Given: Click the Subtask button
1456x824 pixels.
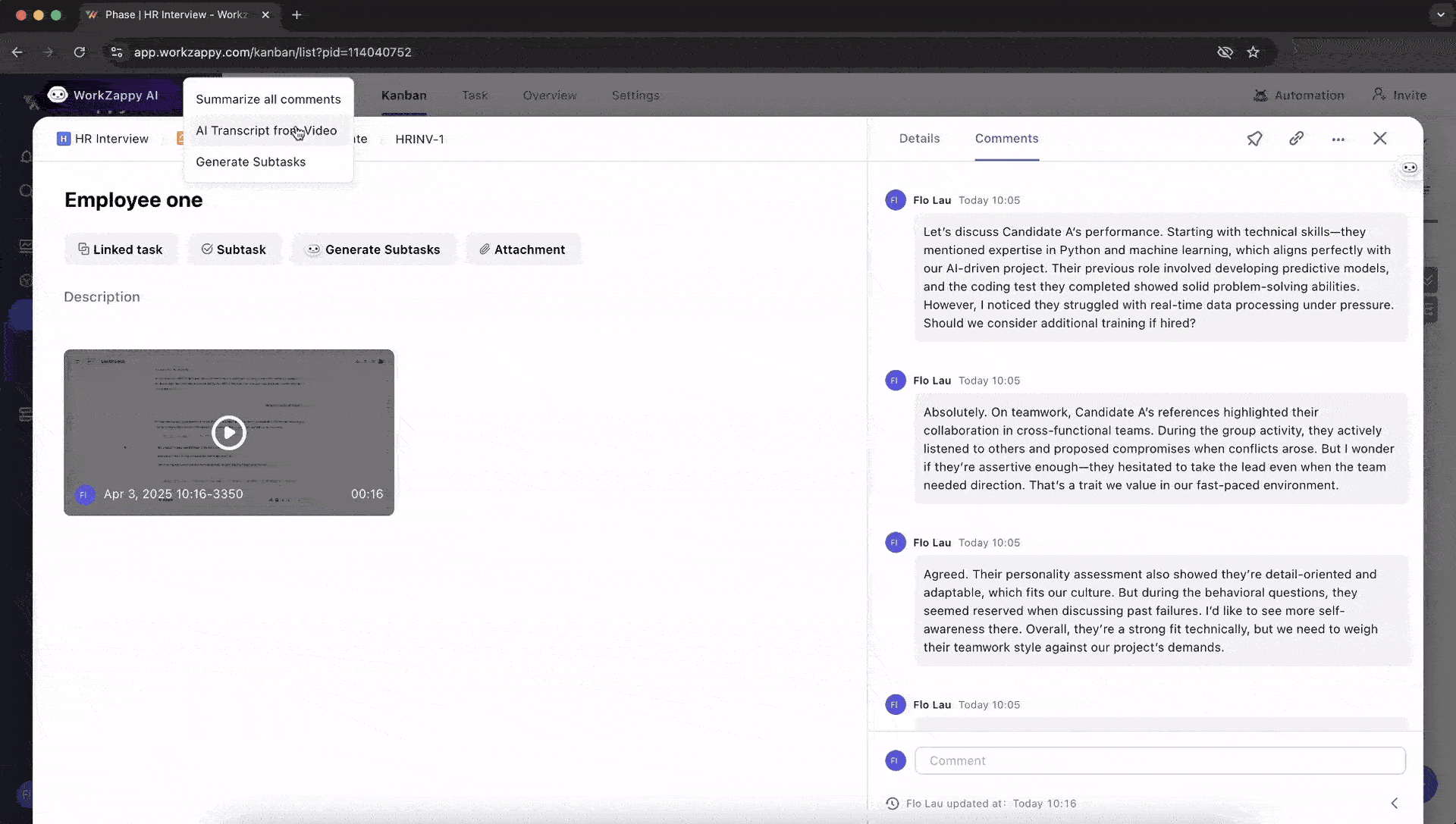Looking at the screenshot, I should point(234,249).
